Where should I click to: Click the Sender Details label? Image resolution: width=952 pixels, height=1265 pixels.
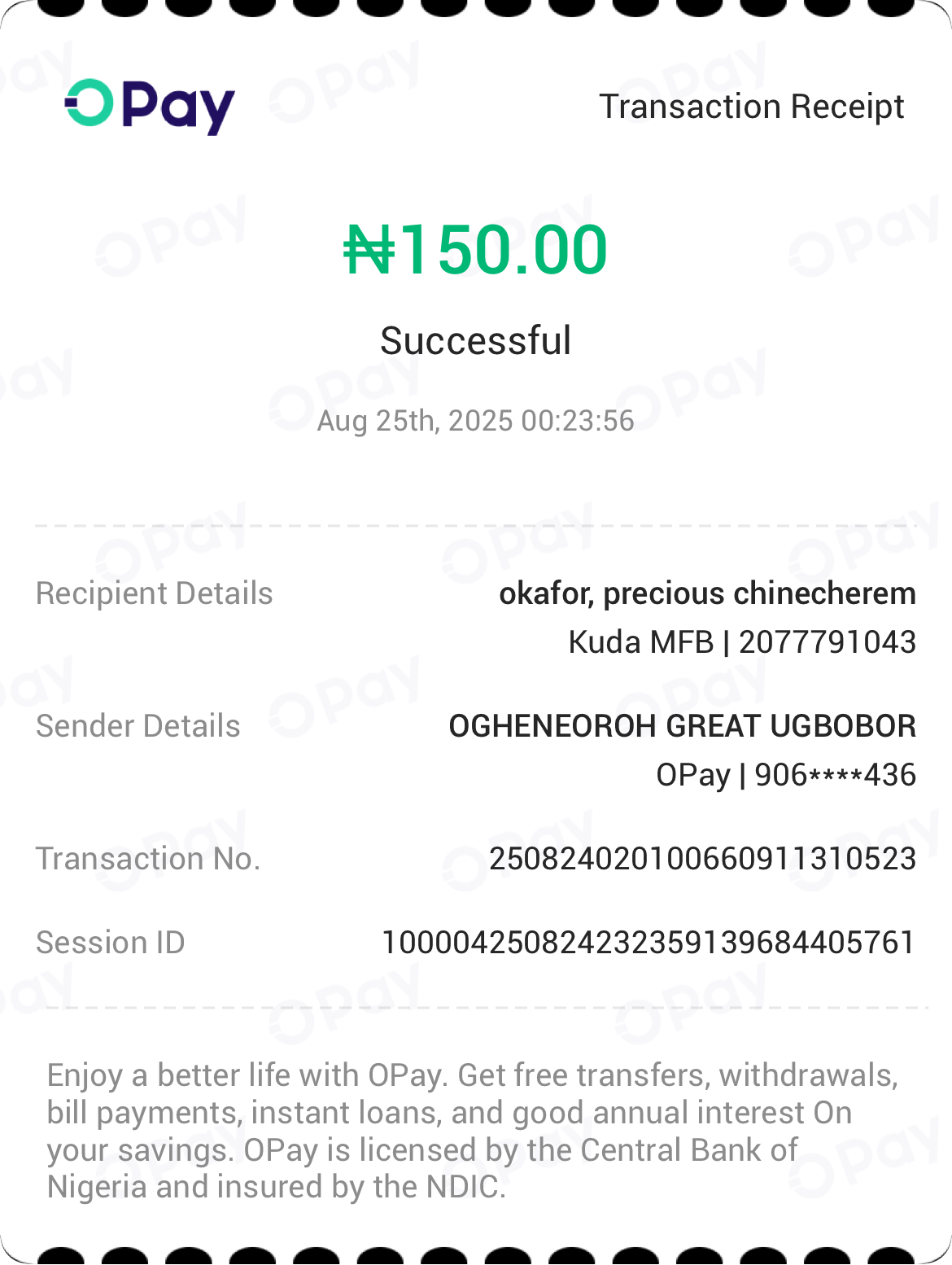tap(138, 726)
